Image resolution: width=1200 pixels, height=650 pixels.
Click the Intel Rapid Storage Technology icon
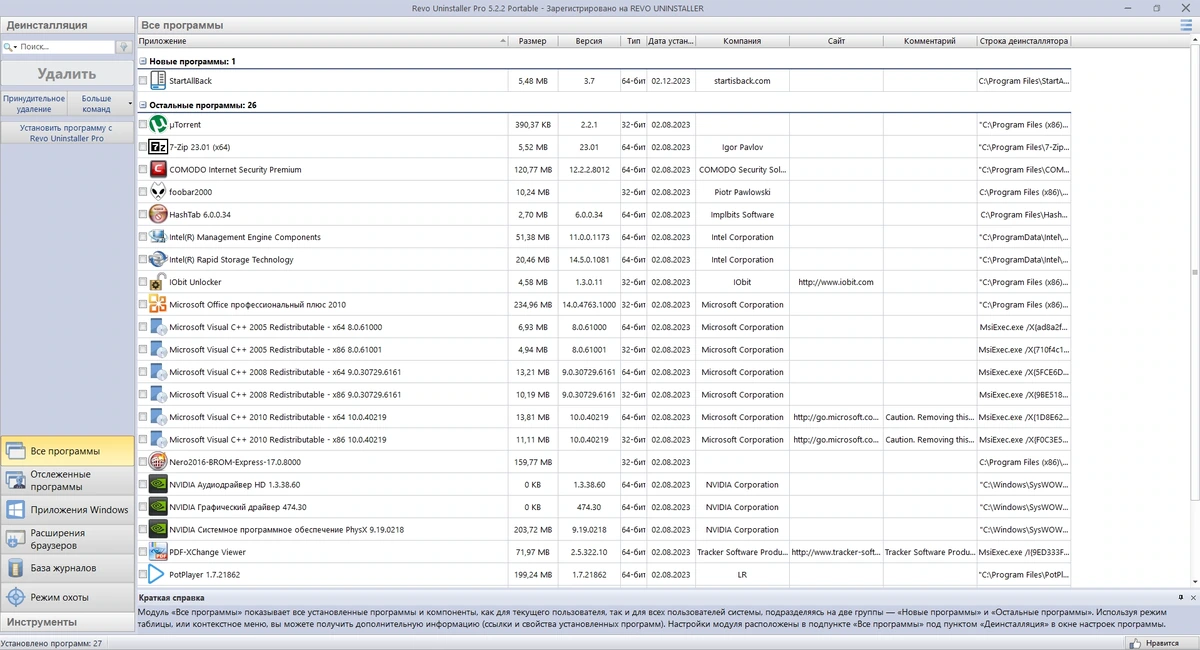(157, 260)
